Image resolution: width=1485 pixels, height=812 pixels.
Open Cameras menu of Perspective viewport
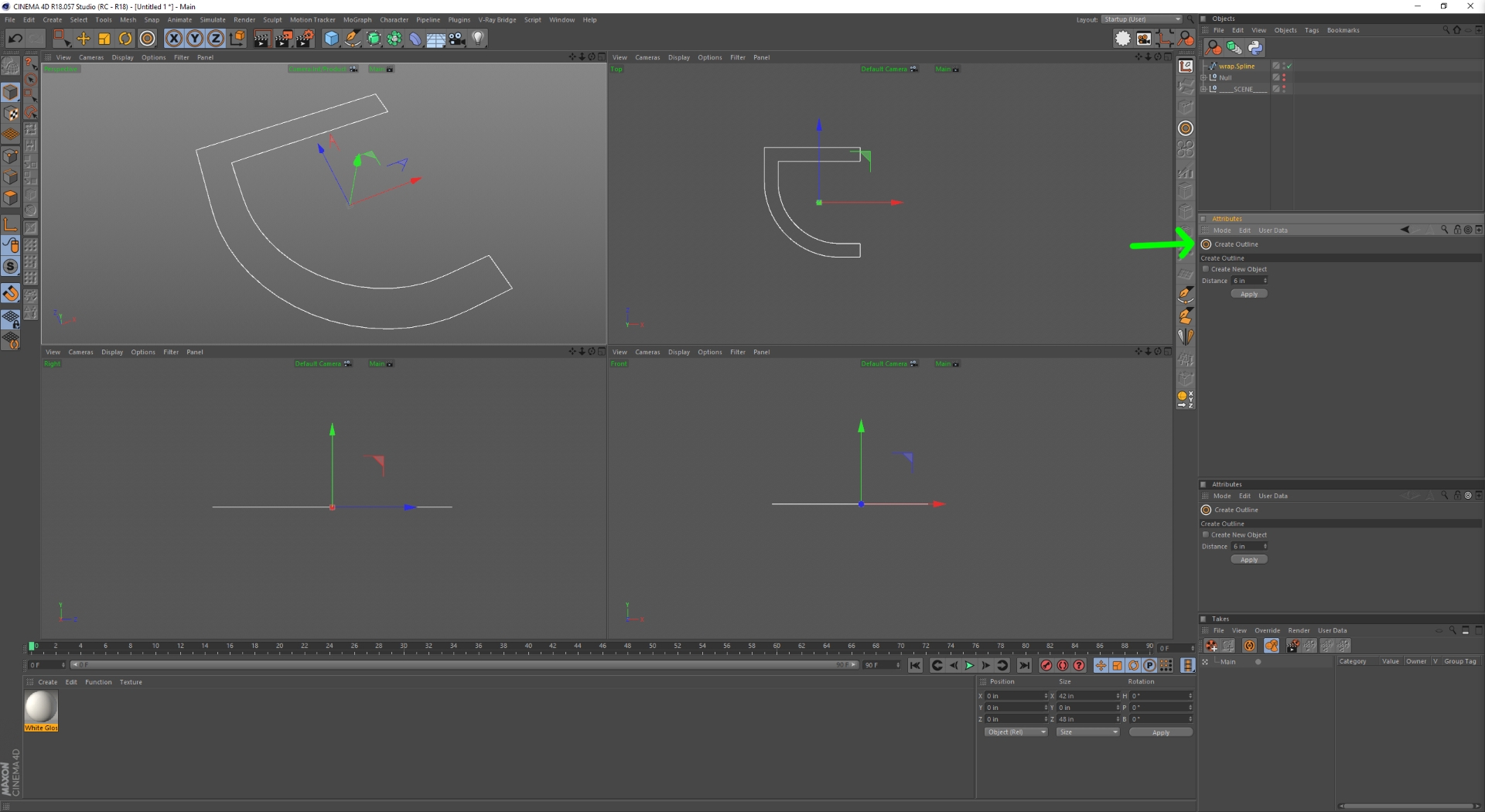tap(91, 57)
